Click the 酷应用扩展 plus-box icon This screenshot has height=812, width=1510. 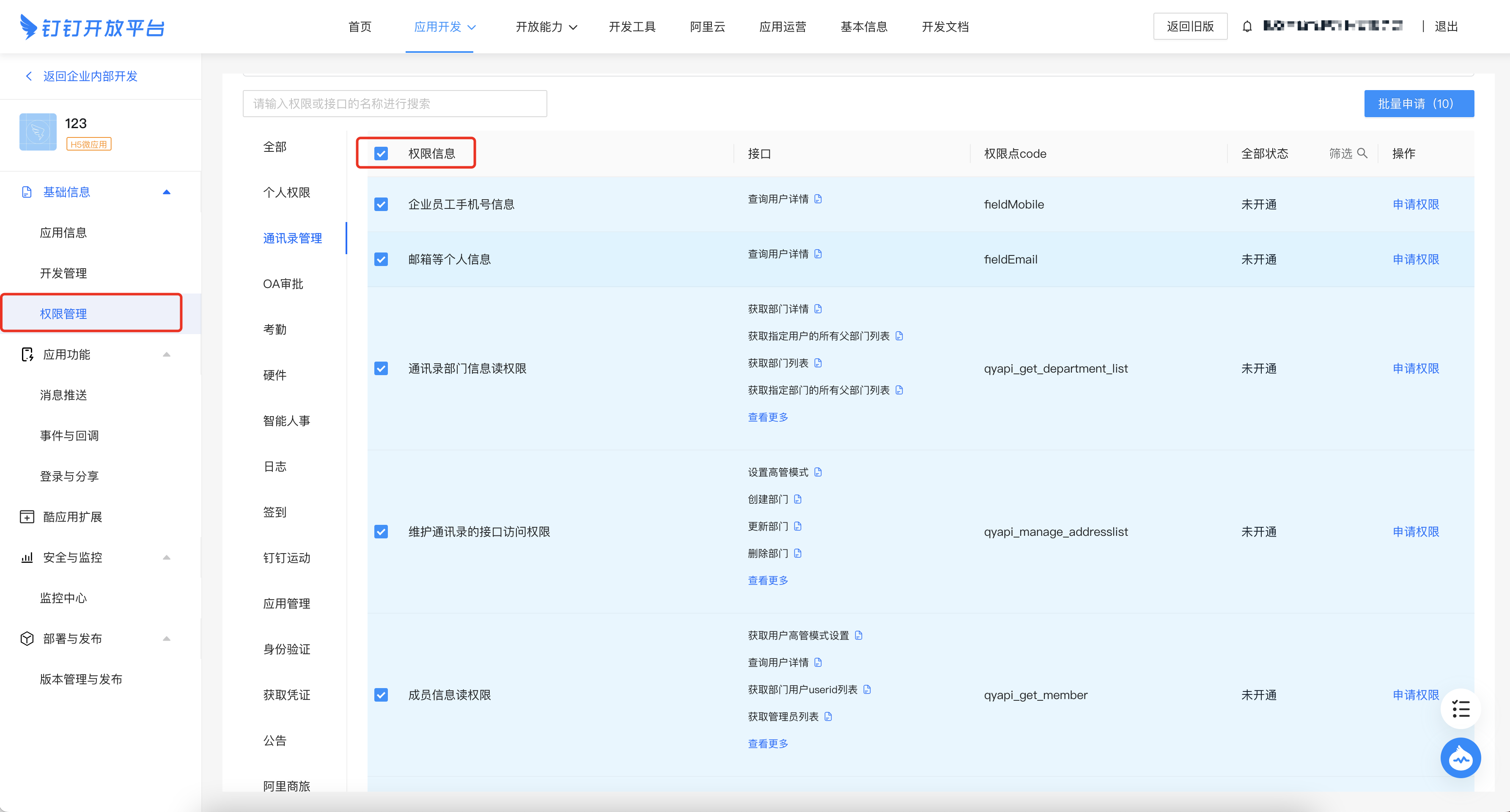click(x=27, y=517)
